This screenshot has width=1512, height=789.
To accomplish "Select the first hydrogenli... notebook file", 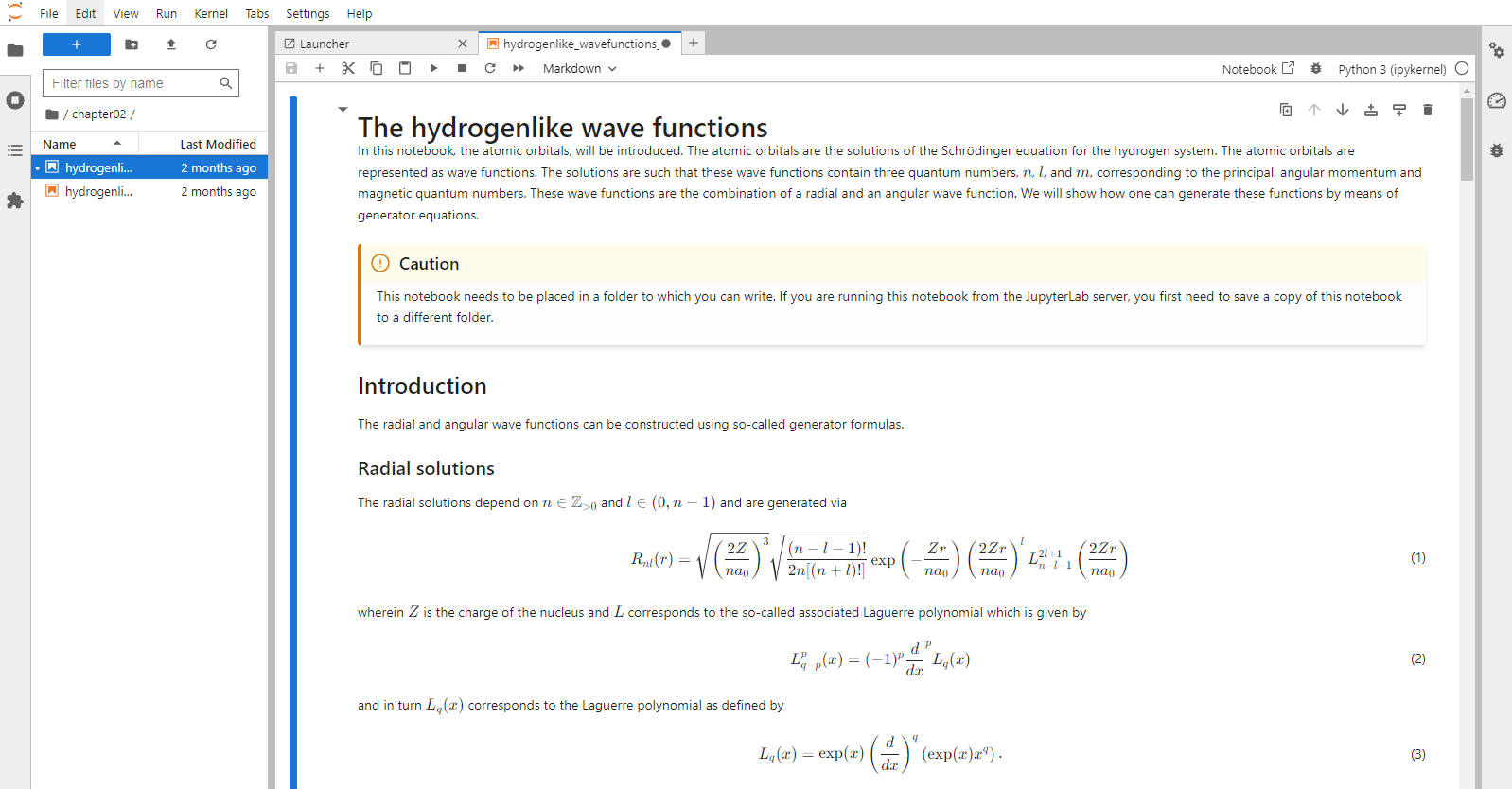I will 149,167.
